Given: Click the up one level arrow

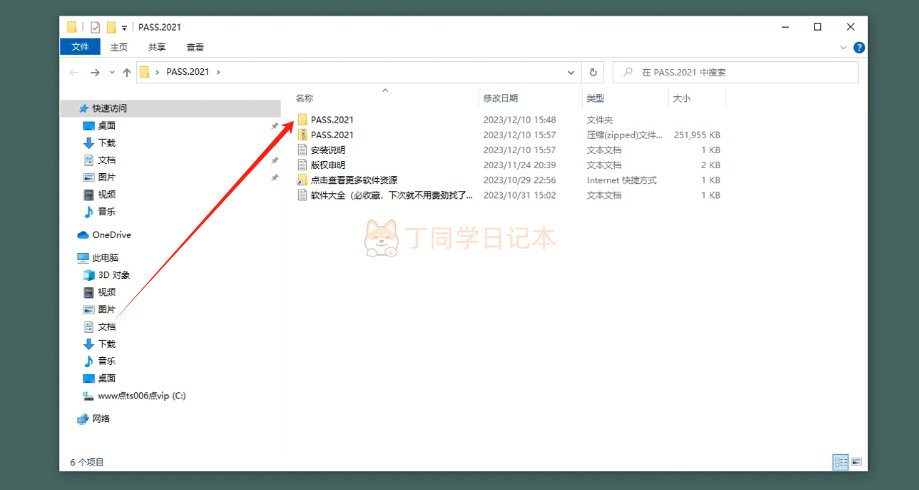Looking at the screenshot, I should pos(126,72).
